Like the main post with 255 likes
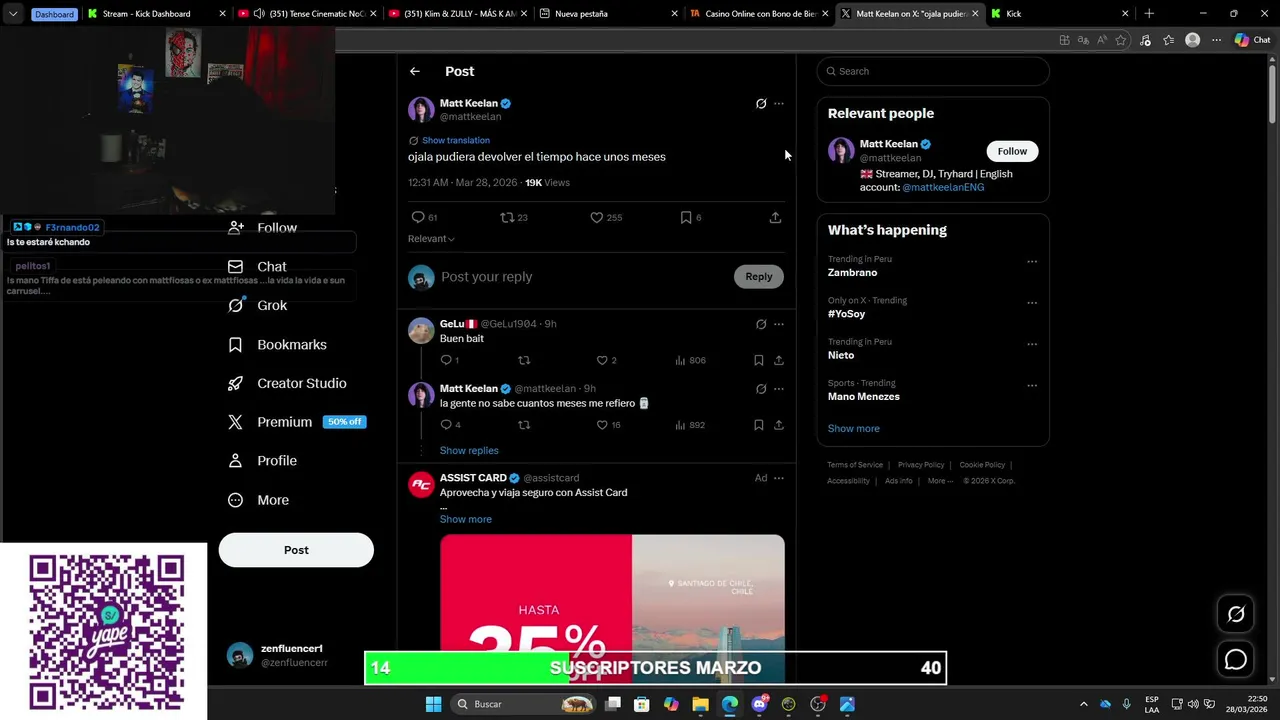Screen dimensions: 1280x720 click(x=606, y=217)
